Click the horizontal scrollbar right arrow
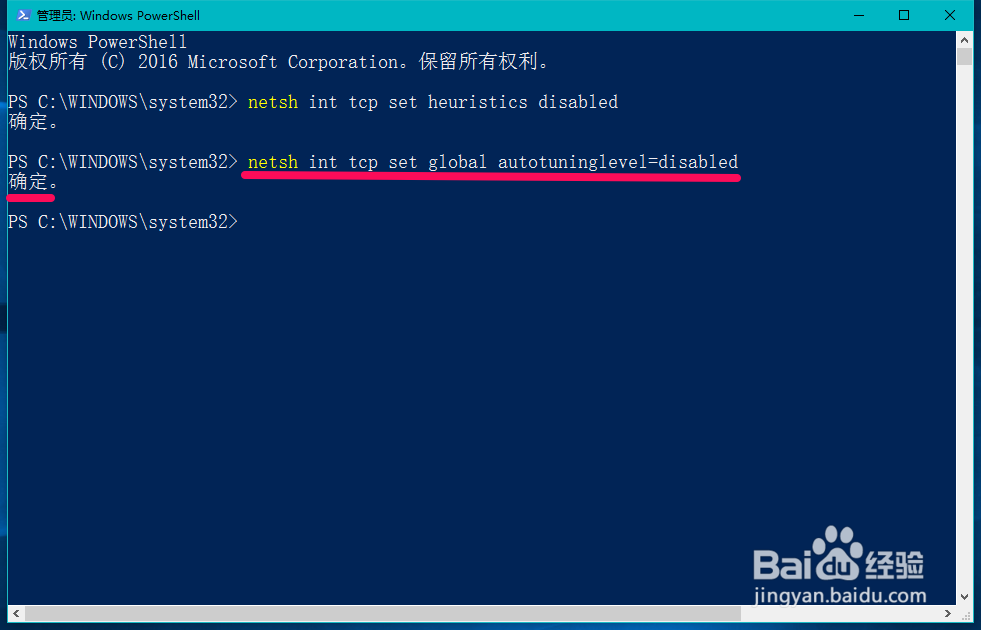This screenshot has height=630, width=981. tap(948, 613)
